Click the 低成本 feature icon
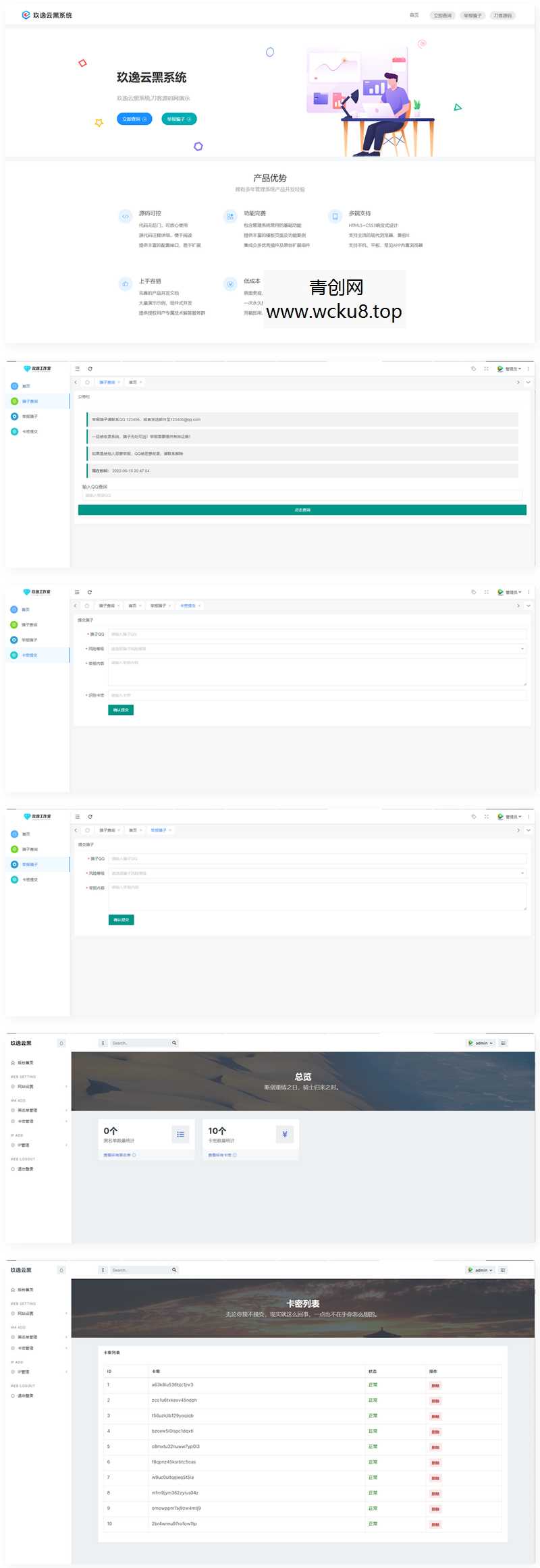The height and width of the screenshot is (1568, 540). [230, 284]
